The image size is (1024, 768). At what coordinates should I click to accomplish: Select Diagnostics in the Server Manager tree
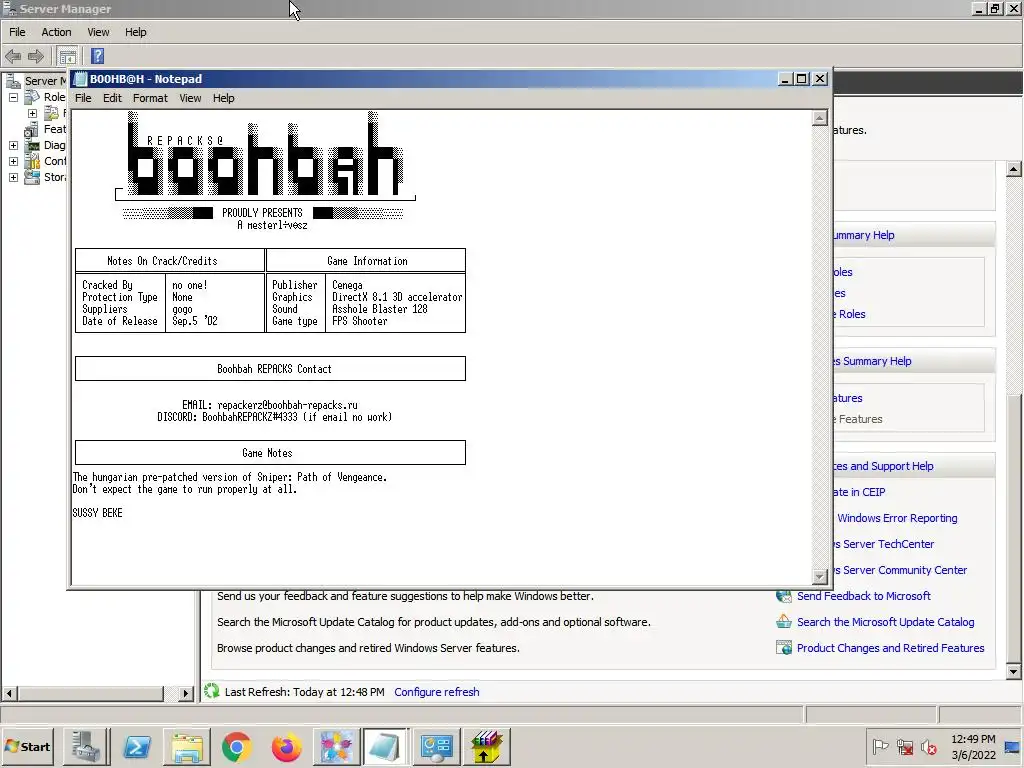point(54,145)
